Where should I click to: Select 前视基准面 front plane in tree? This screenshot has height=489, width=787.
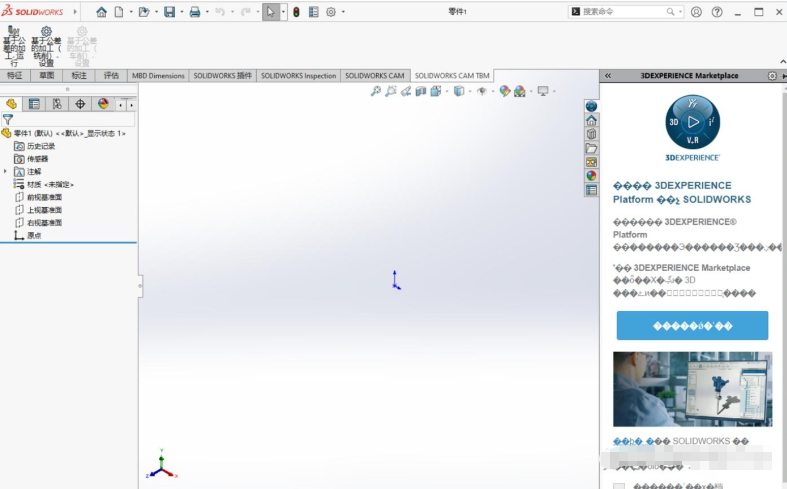(38, 197)
